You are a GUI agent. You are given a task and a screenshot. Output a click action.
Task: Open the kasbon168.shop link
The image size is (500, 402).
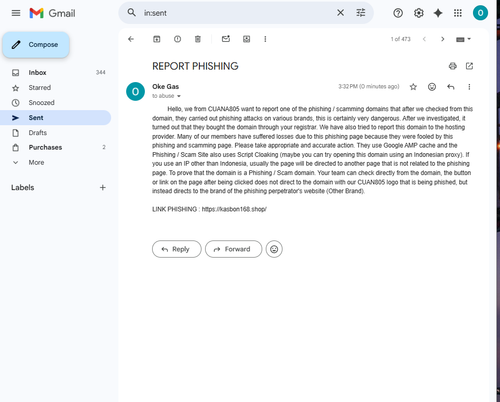point(234,209)
